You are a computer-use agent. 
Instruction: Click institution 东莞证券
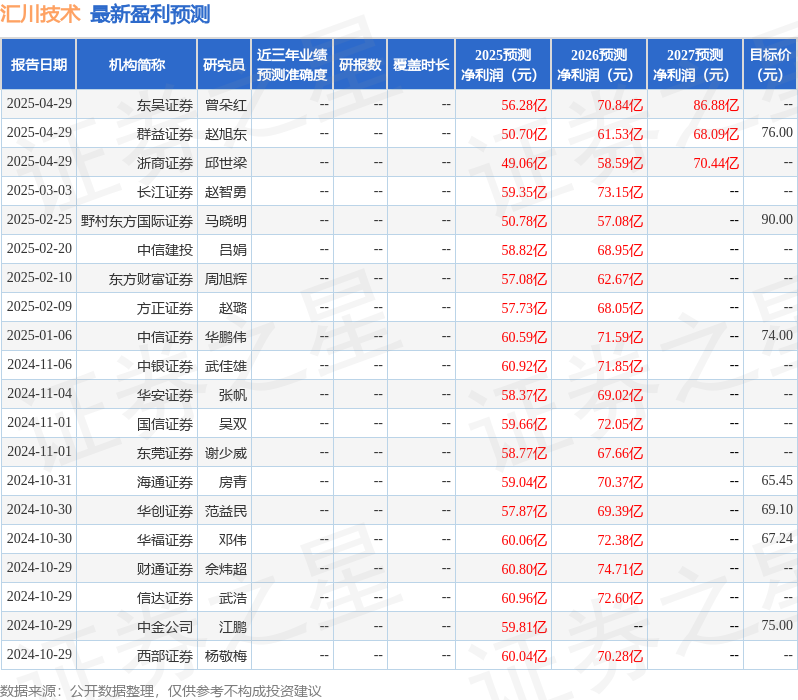pos(165,454)
